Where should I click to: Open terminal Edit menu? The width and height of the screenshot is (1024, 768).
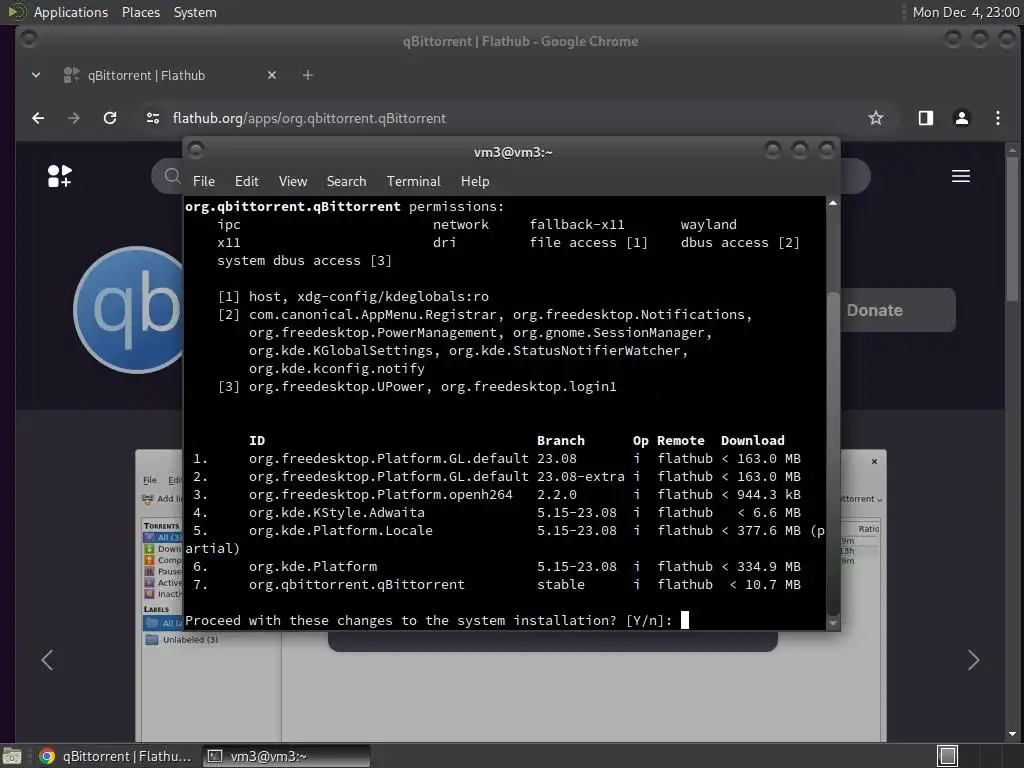247,182
